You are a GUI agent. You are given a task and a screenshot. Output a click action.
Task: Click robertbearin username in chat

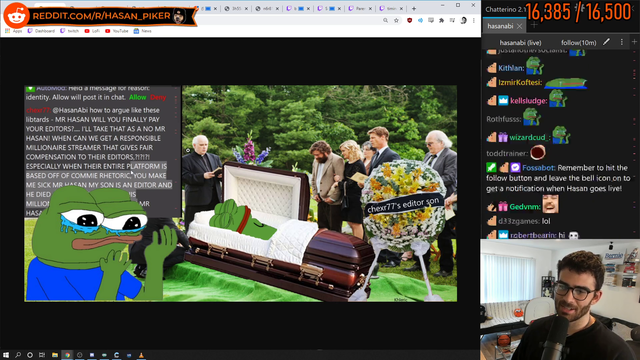pyautogui.click(x=533, y=235)
